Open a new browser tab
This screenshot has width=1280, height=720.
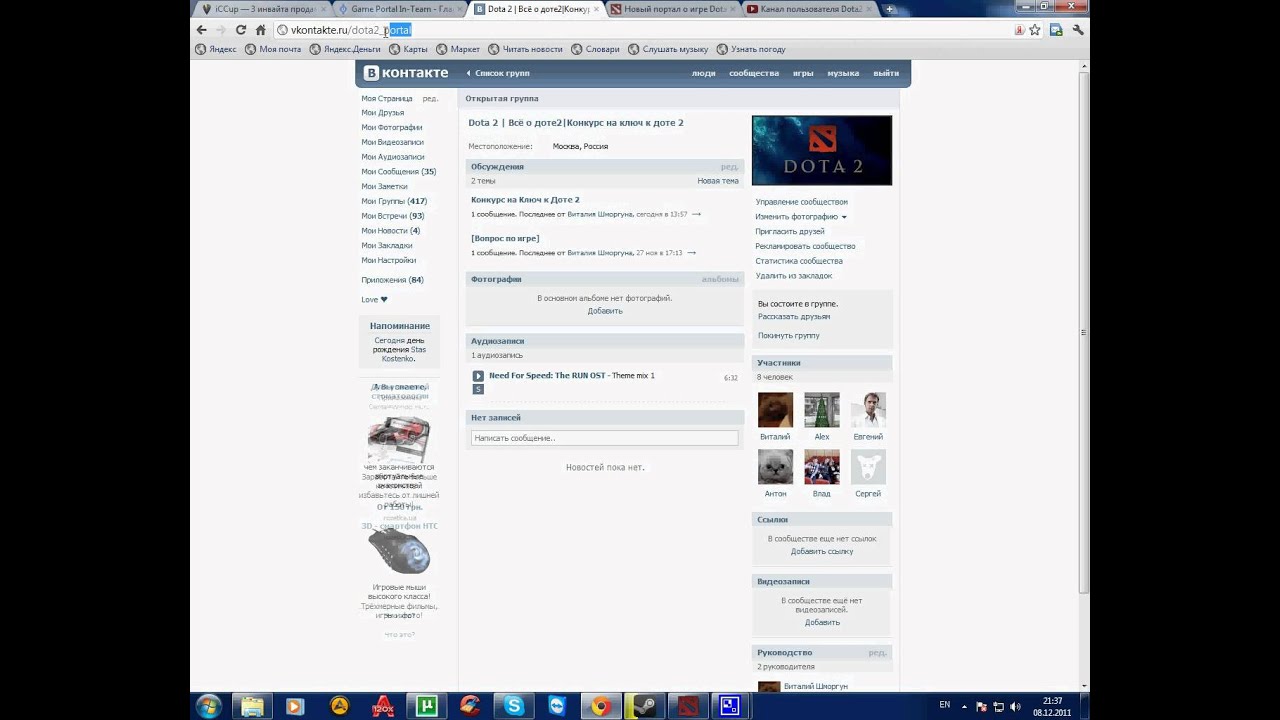click(x=890, y=10)
